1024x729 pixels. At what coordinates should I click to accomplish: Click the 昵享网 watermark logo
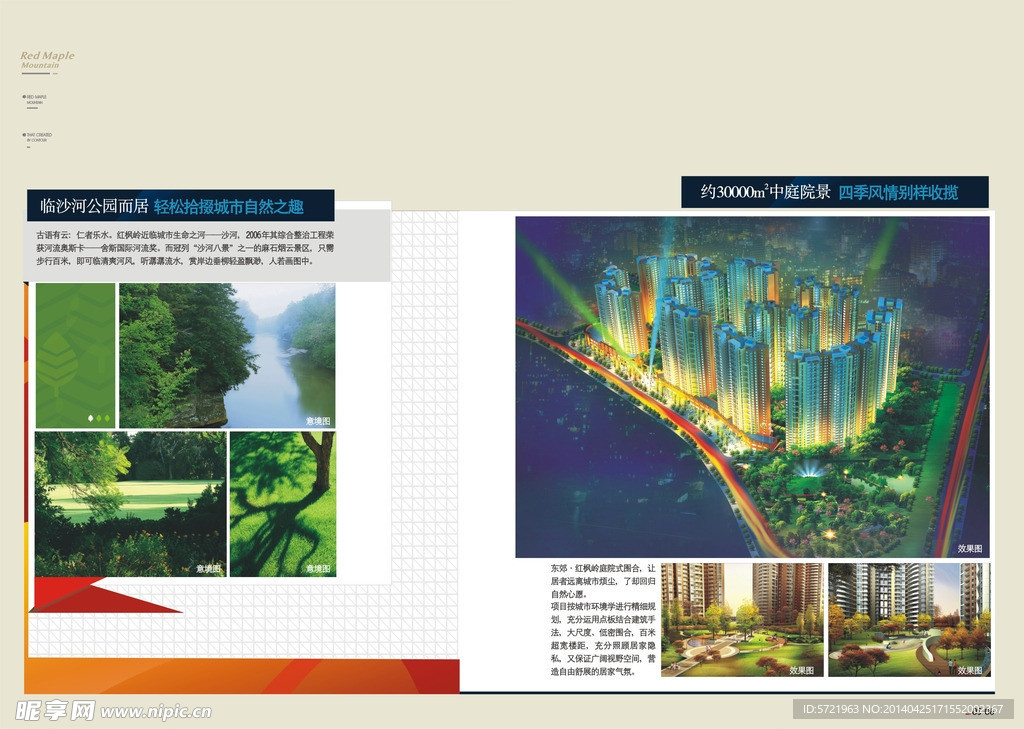click(x=55, y=711)
